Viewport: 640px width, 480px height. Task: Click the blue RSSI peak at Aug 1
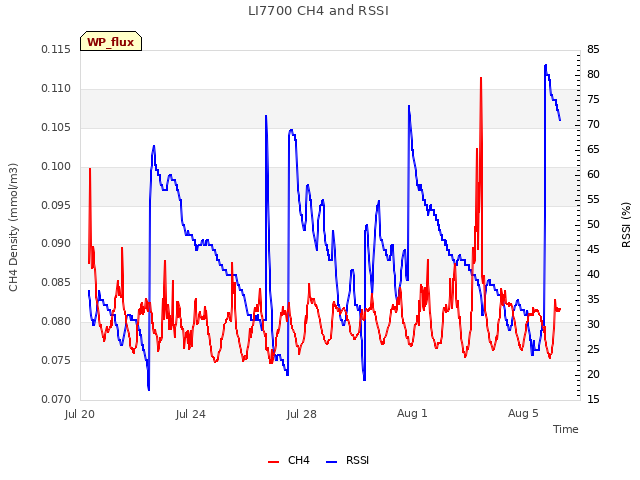[409, 106]
